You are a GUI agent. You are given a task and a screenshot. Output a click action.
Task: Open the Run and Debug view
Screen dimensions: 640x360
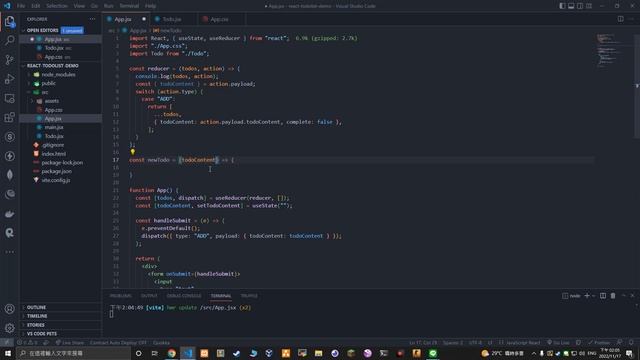coord(10,79)
